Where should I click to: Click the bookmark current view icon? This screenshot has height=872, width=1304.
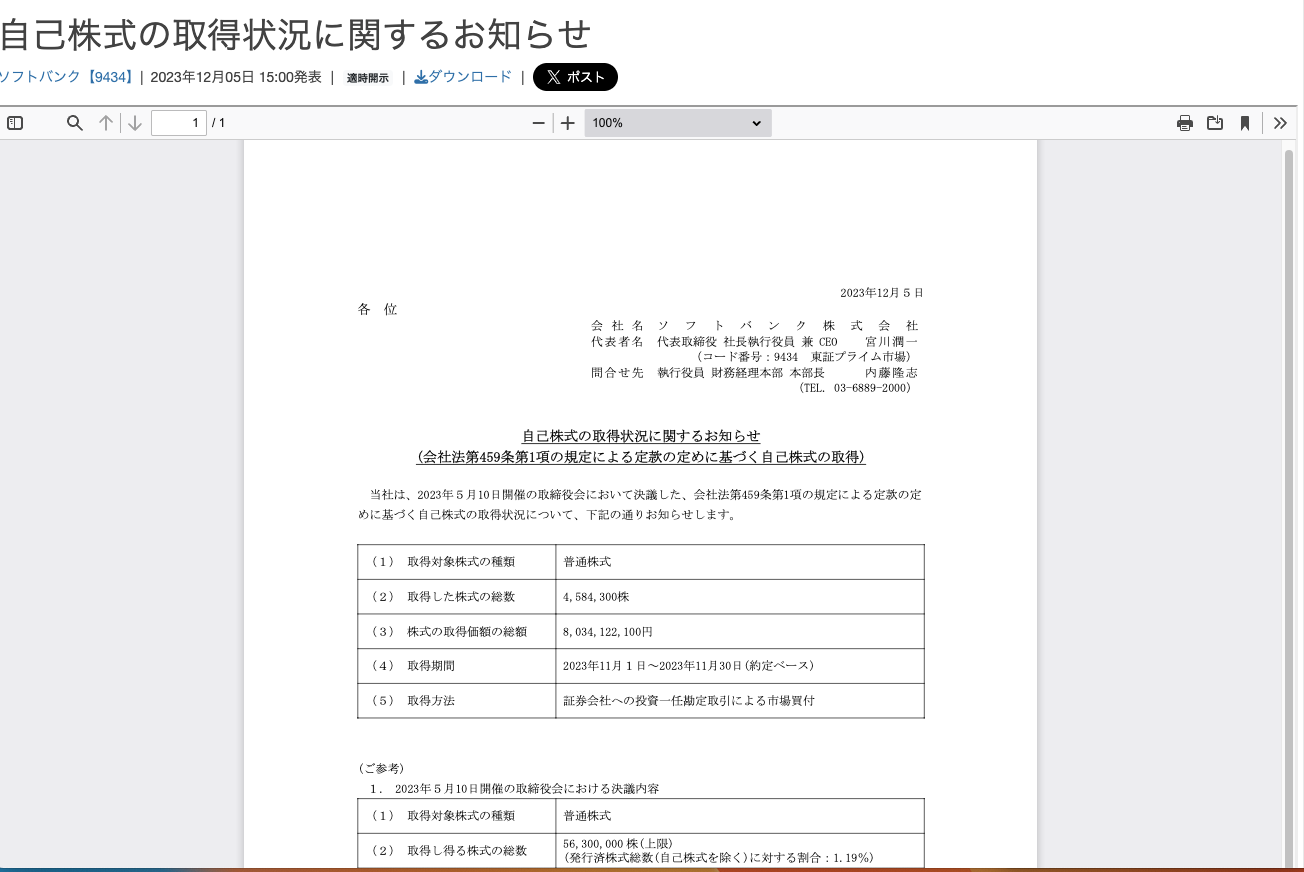pos(1245,123)
